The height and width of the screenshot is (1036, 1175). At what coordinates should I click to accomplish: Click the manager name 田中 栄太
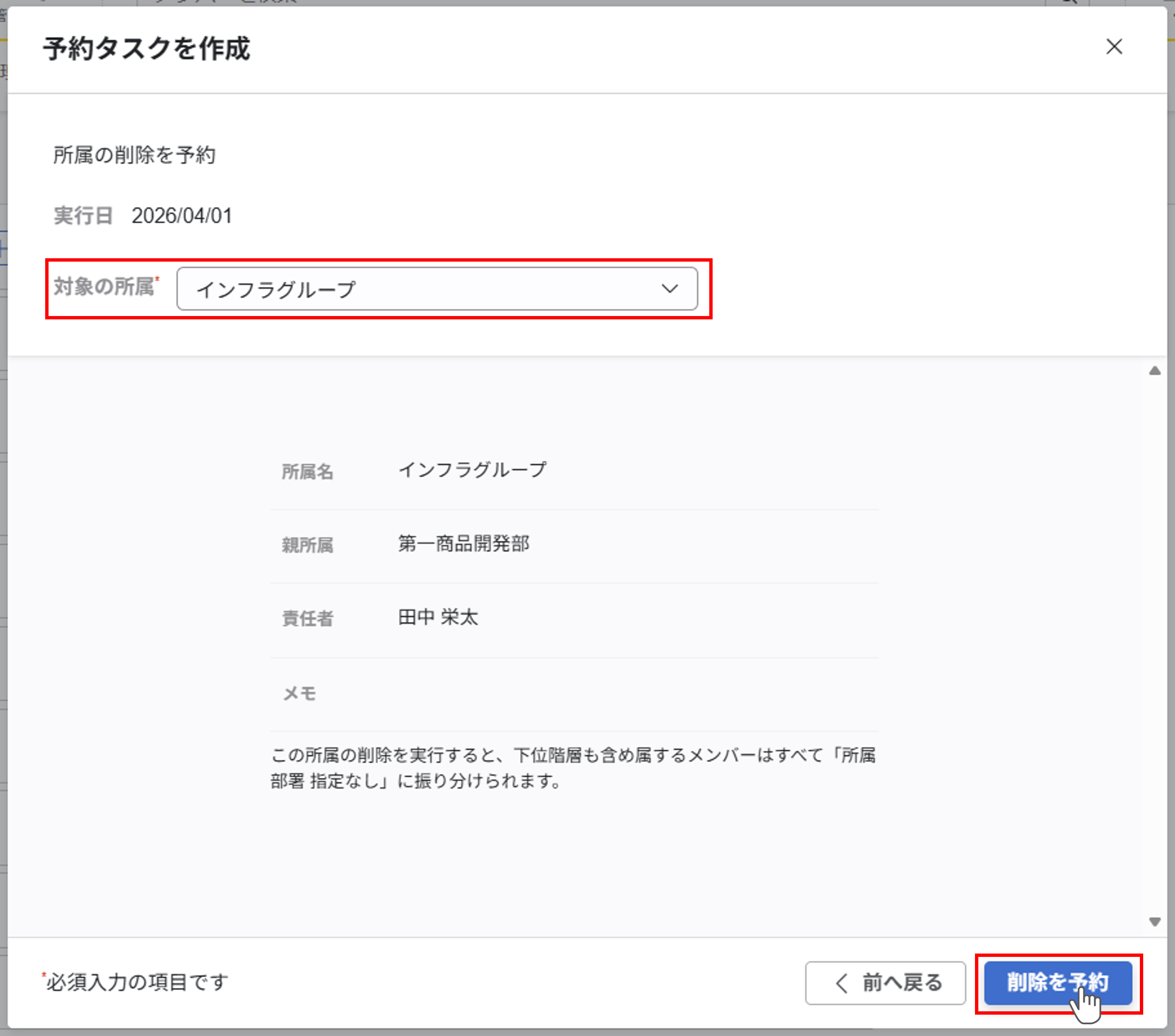(438, 617)
